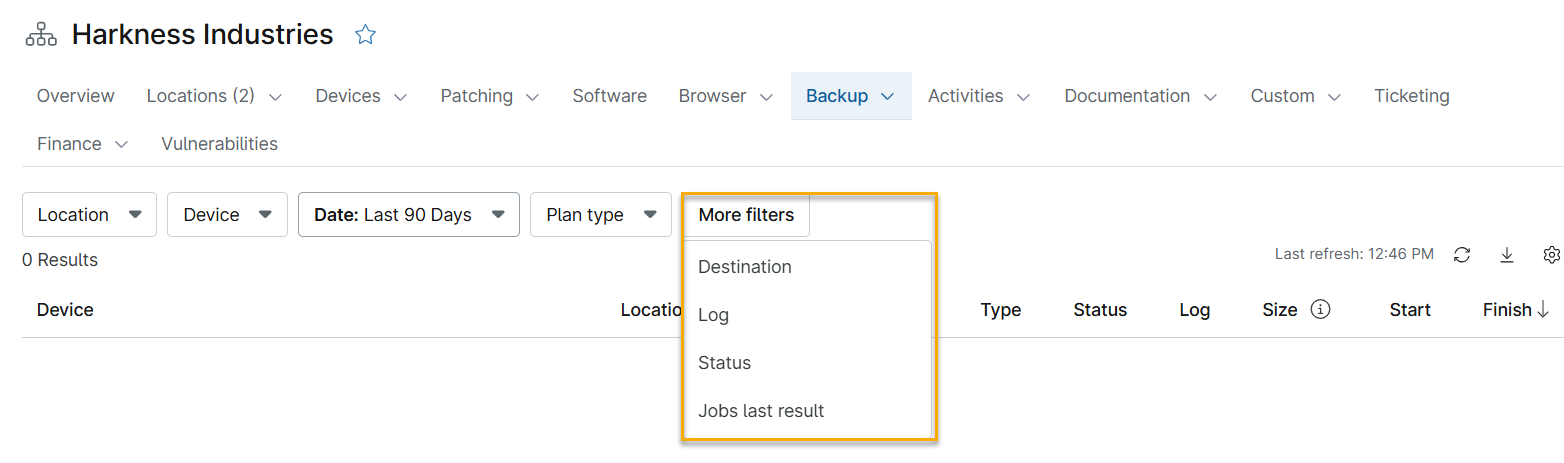The image size is (1564, 463).
Task: Sort by the Device column header
Action: 65,310
